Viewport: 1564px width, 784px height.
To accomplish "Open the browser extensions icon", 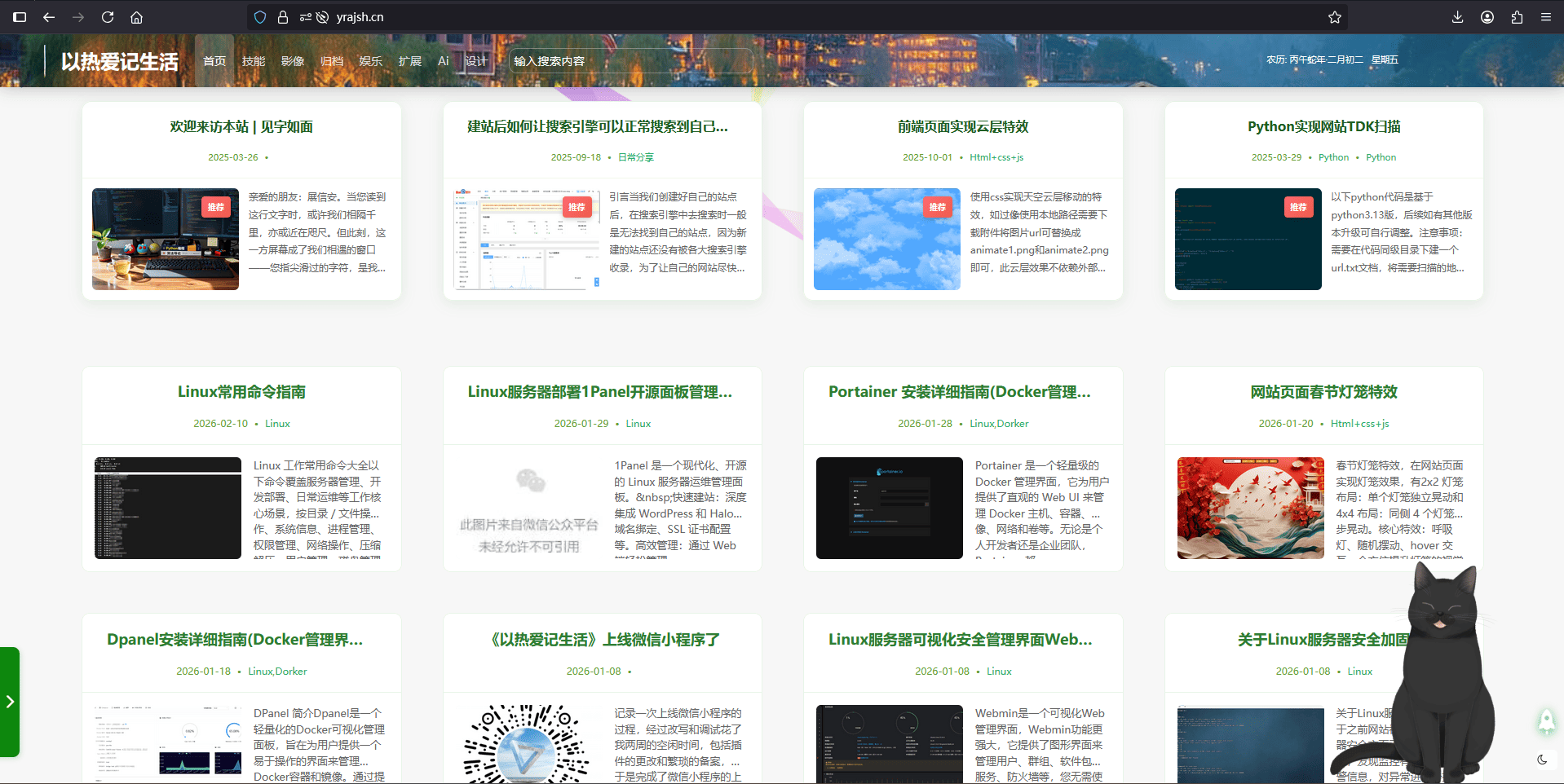I will click(x=1516, y=16).
